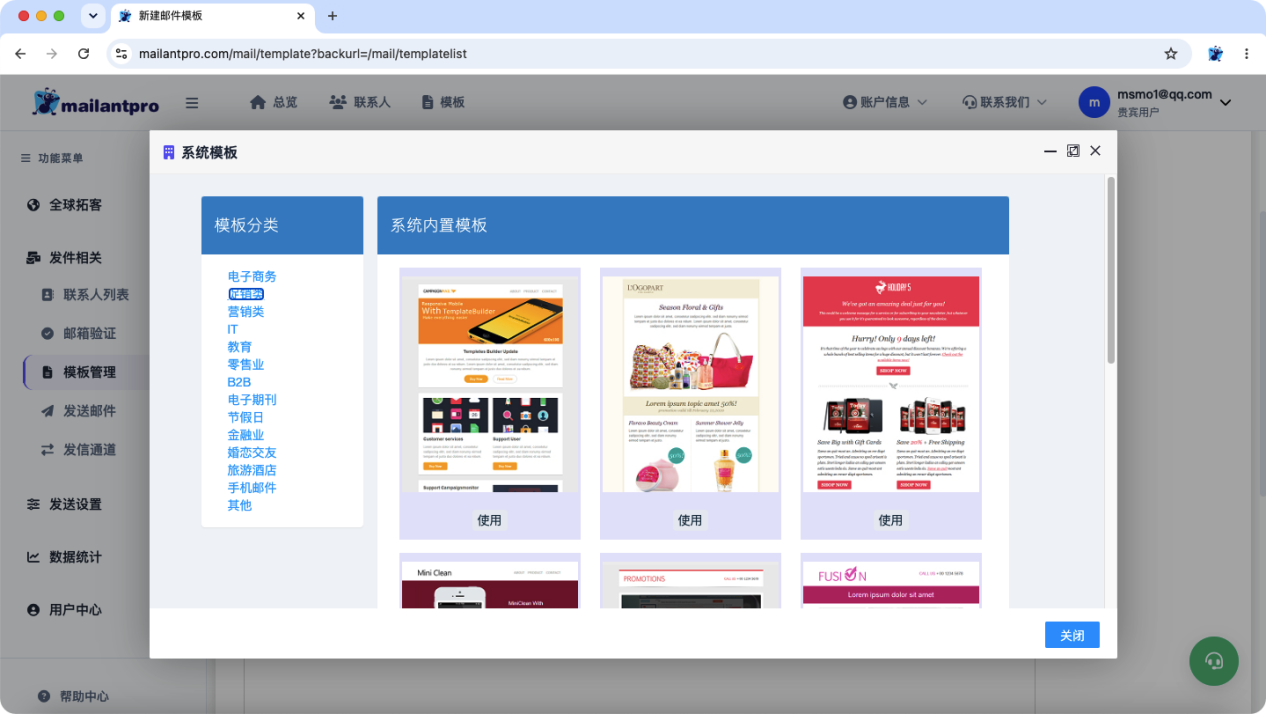Open the Mini Clean template thumbnail
This screenshot has width=1266, height=714.
click(490, 584)
